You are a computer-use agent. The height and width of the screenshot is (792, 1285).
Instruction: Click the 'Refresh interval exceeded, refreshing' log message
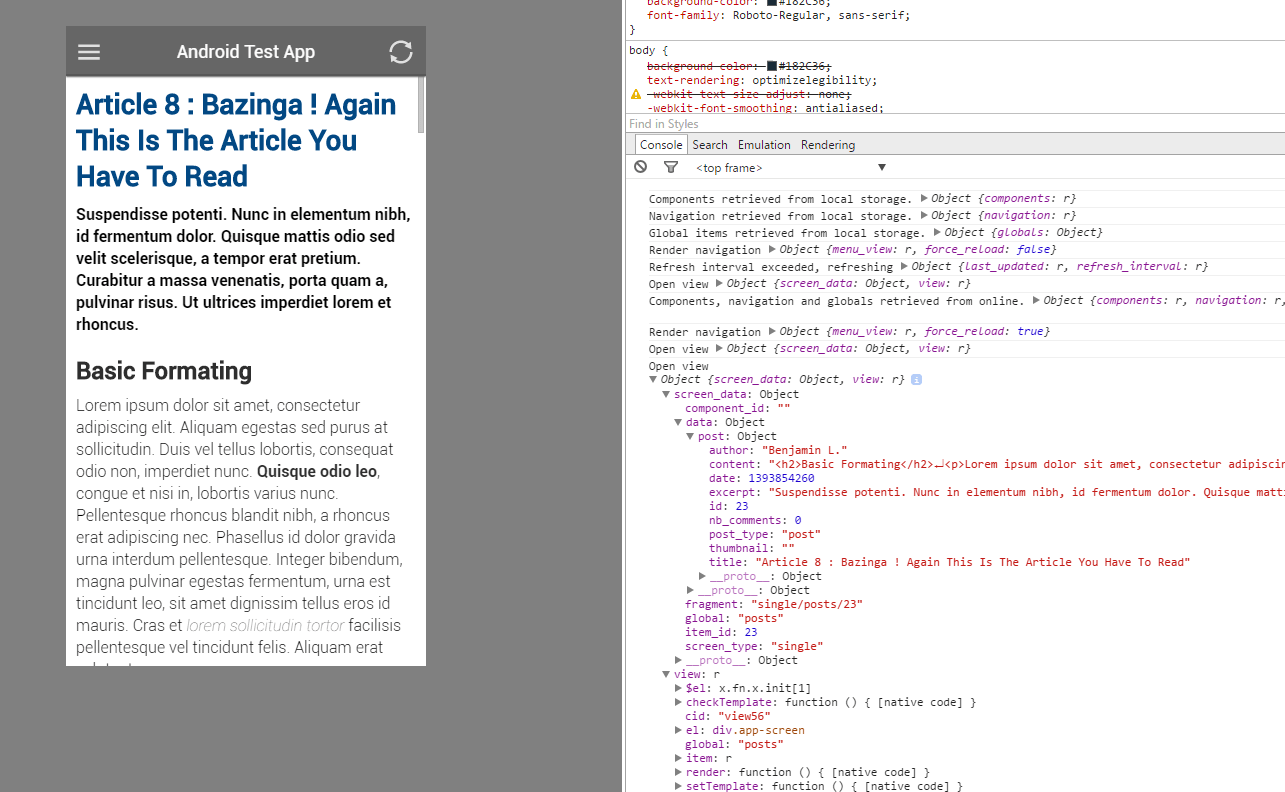click(771, 267)
